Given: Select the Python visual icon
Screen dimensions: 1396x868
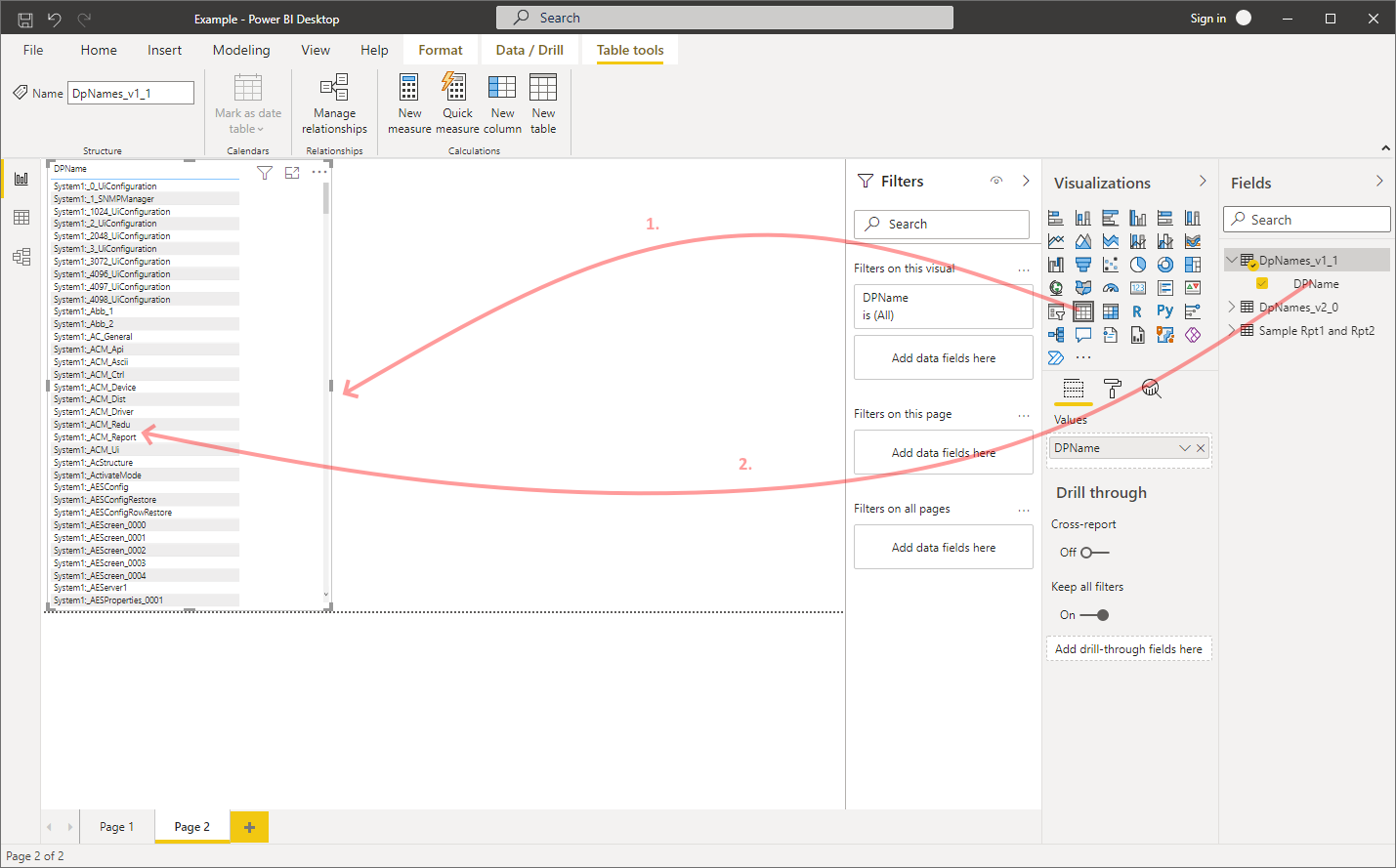Looking at the screenshot, I should [1164, 310].
